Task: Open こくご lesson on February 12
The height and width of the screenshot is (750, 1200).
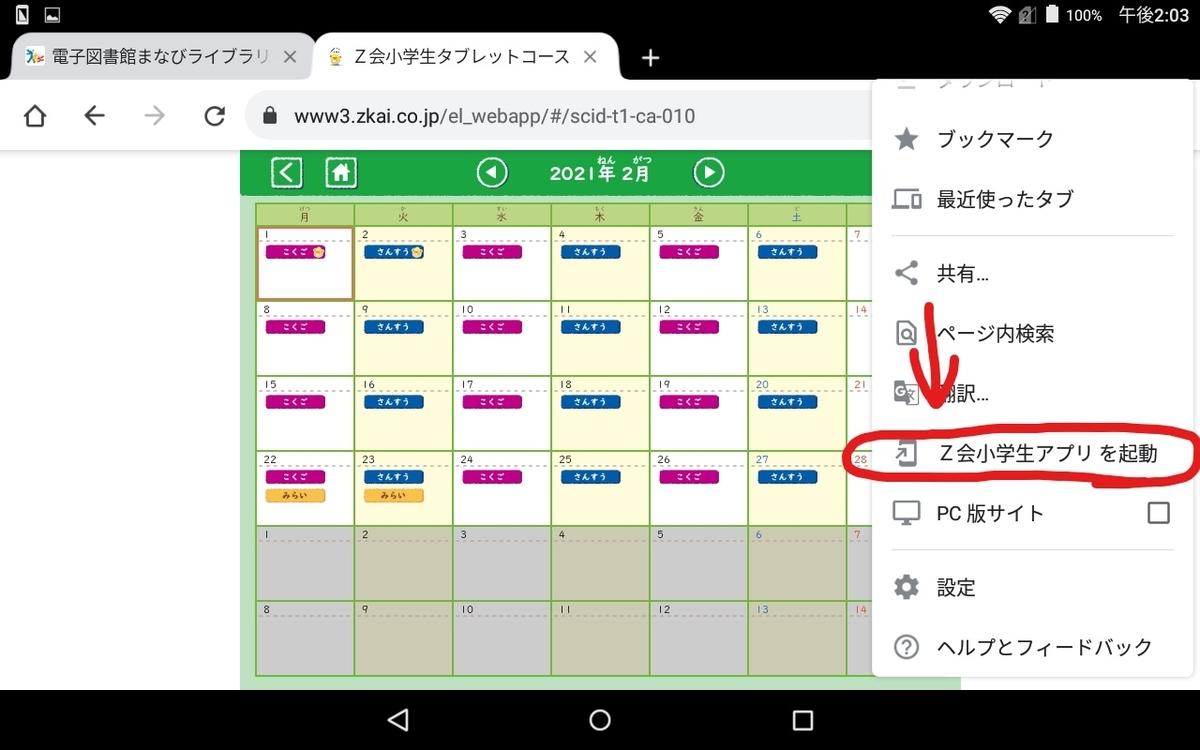Action: click(x=689, y=327)
